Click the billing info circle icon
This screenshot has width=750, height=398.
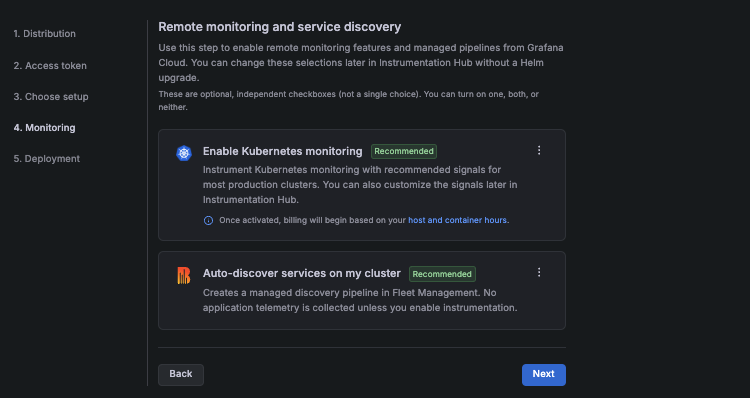coord(209,221)
